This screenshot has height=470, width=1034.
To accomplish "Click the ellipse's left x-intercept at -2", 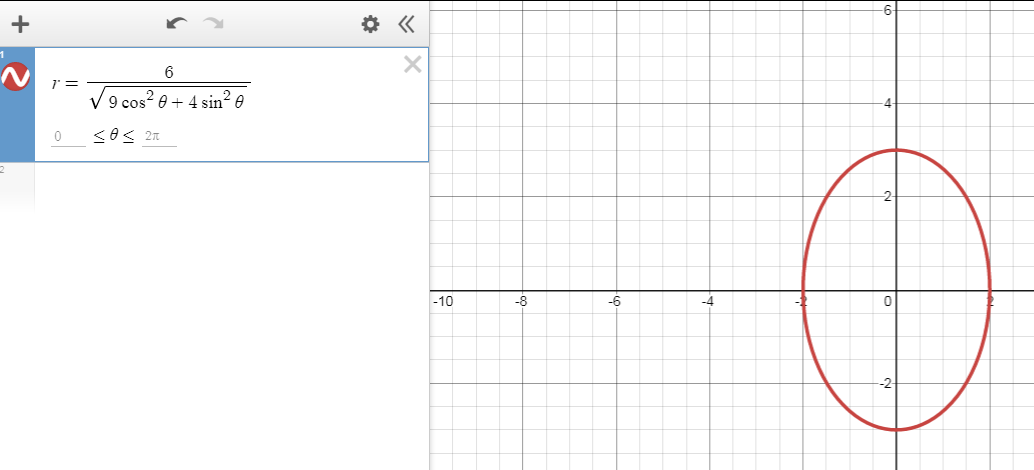I will click(803, 290).
